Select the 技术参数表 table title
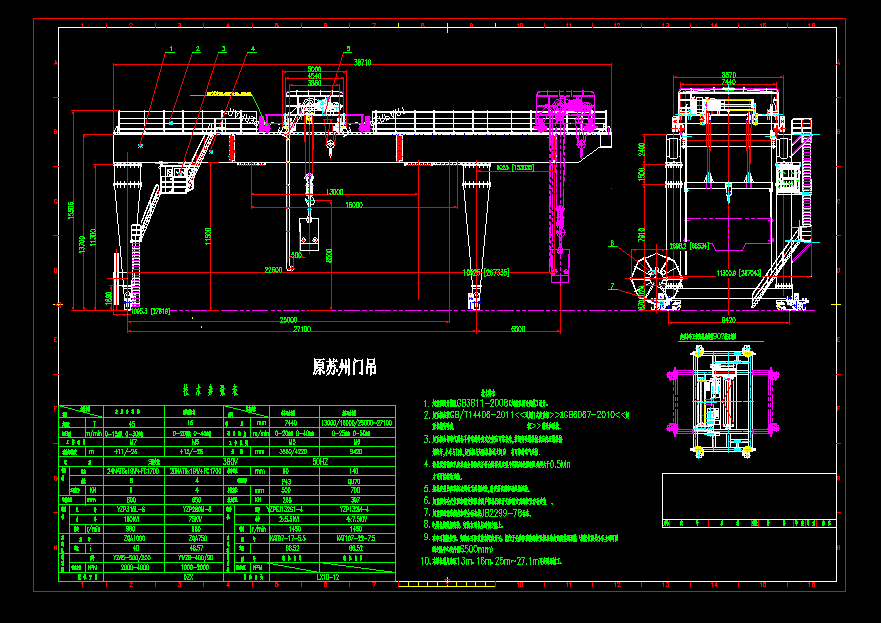This screenshot has width=881, height=623. coord(210,389)
